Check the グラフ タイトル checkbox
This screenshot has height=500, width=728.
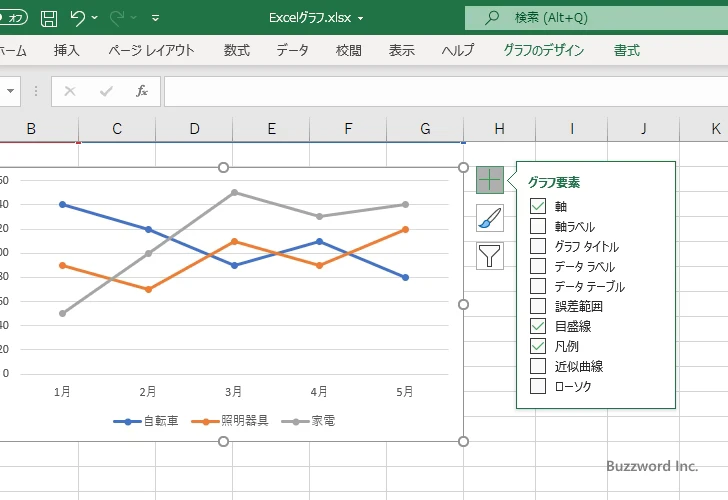click(538, 246)
